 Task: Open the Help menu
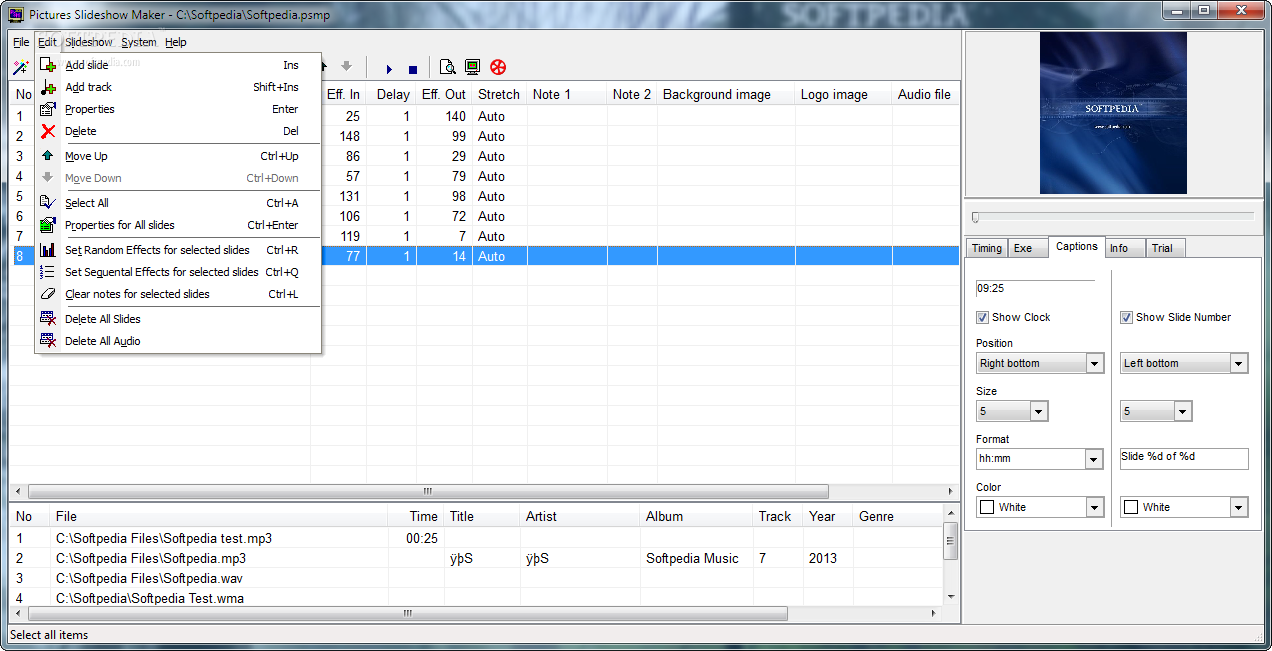176,42
